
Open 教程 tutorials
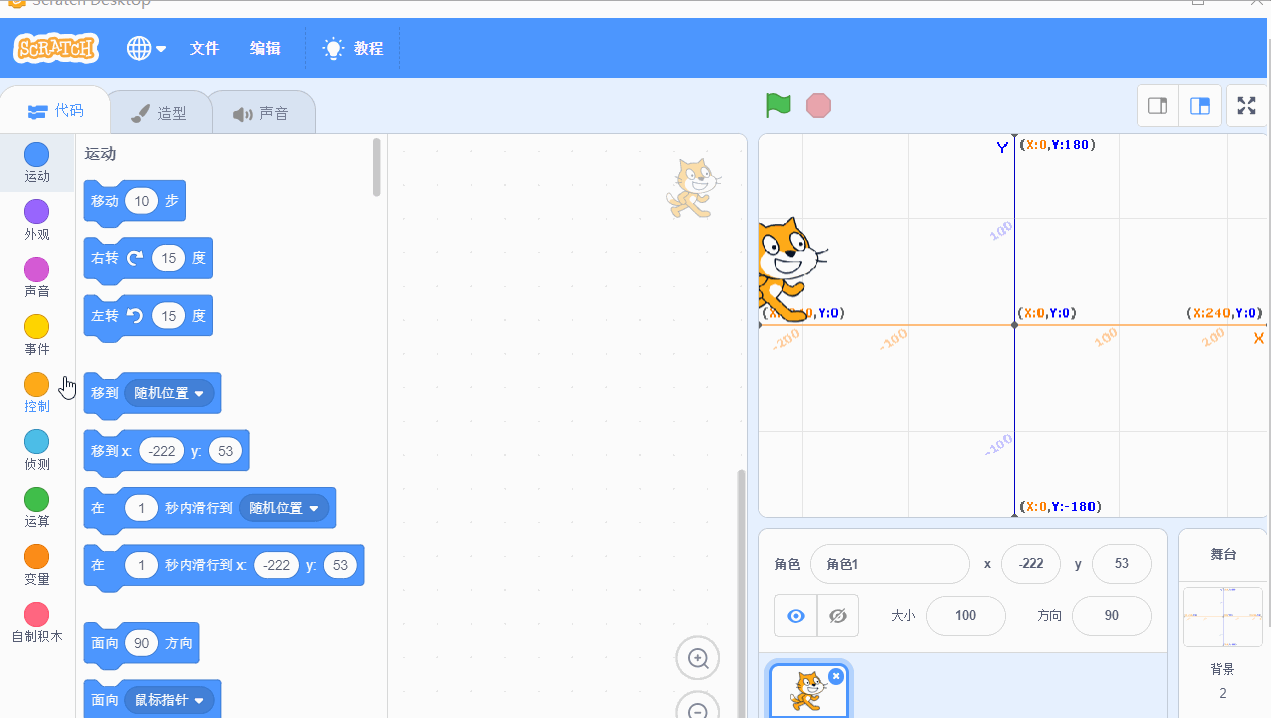click(x=353, y=48)
